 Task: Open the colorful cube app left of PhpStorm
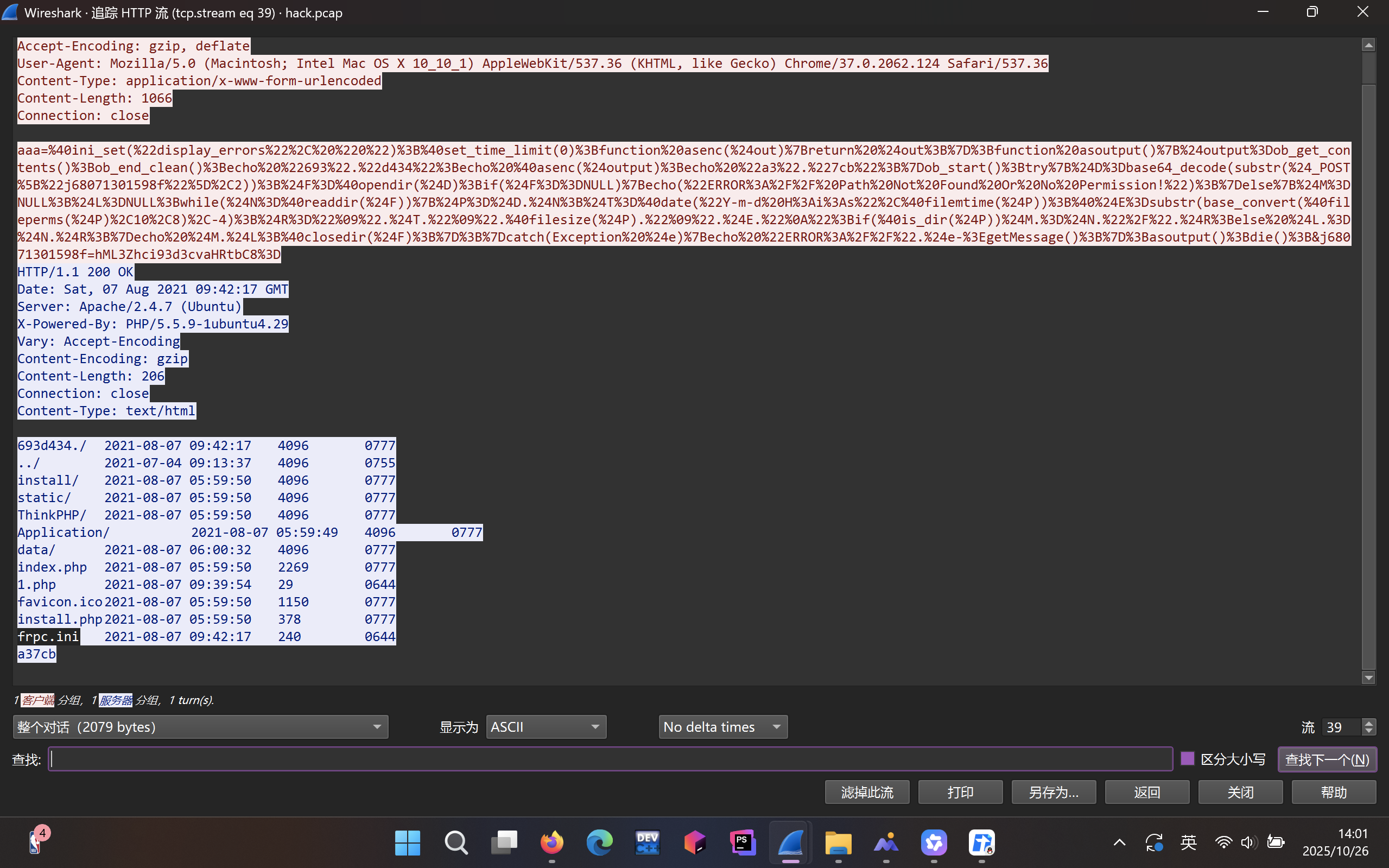pos(695,842)
